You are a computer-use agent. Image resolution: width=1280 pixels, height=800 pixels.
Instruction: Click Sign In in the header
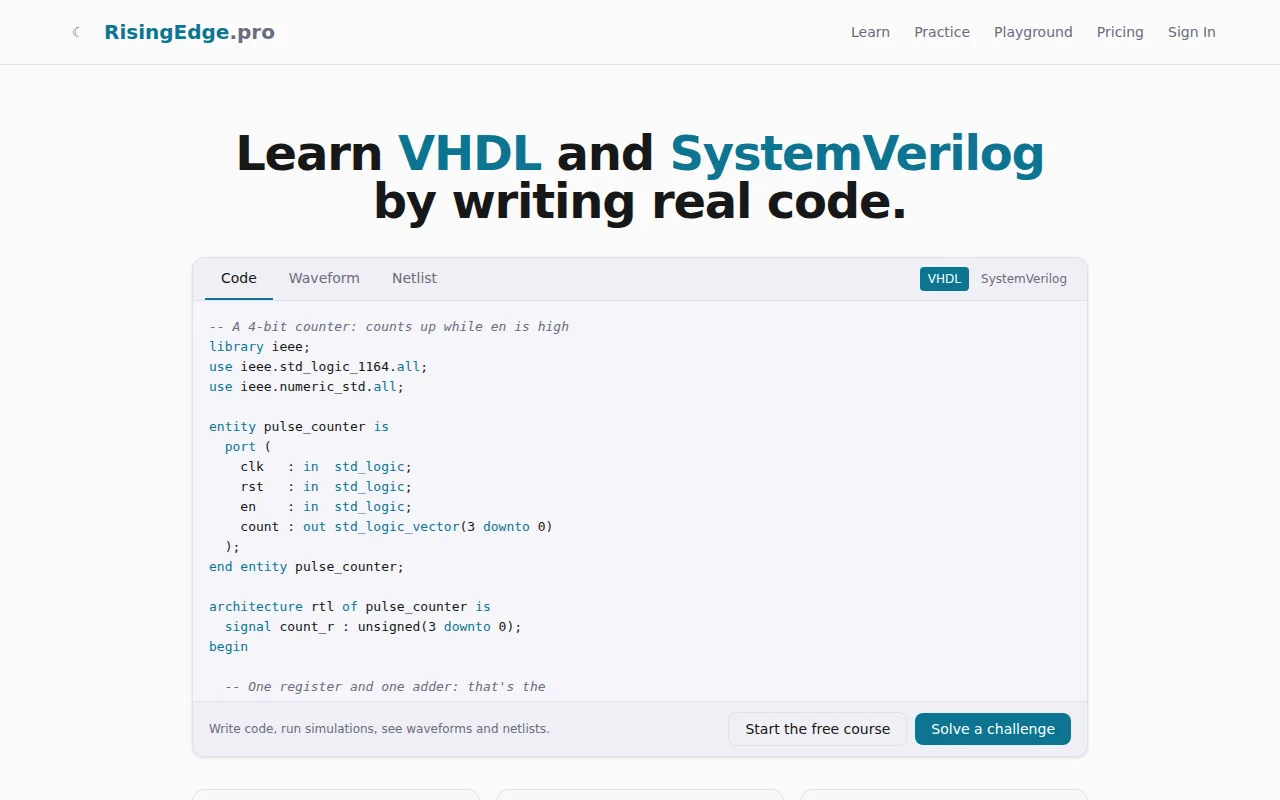tap(1192, 32)
